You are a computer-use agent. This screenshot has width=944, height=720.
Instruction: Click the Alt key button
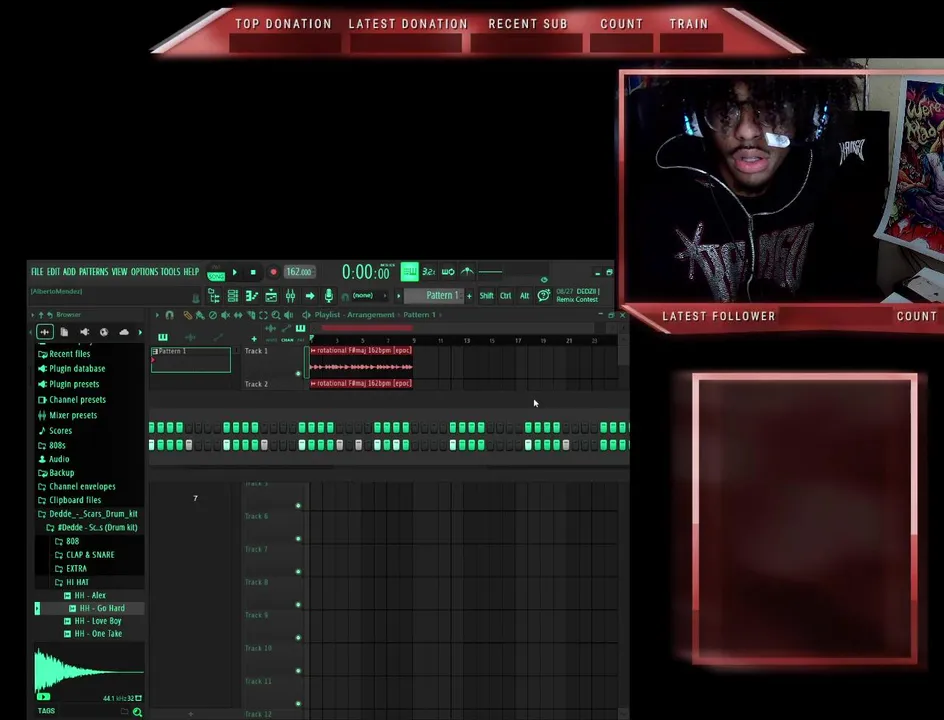pos(524,296)
